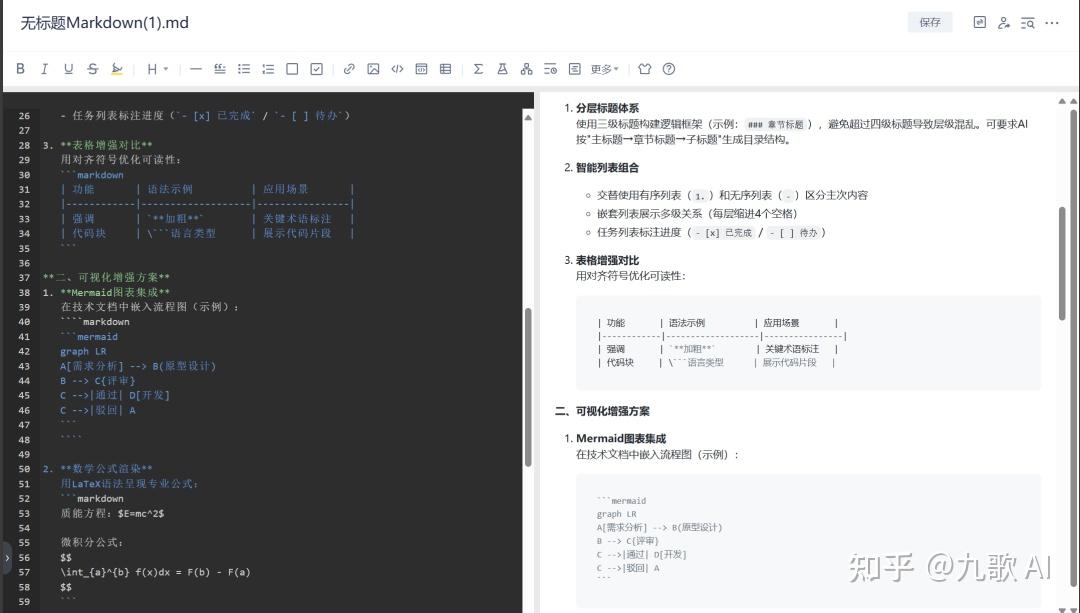Toggle bold formatting
The image size is (1080, 613).
[20, 68]
